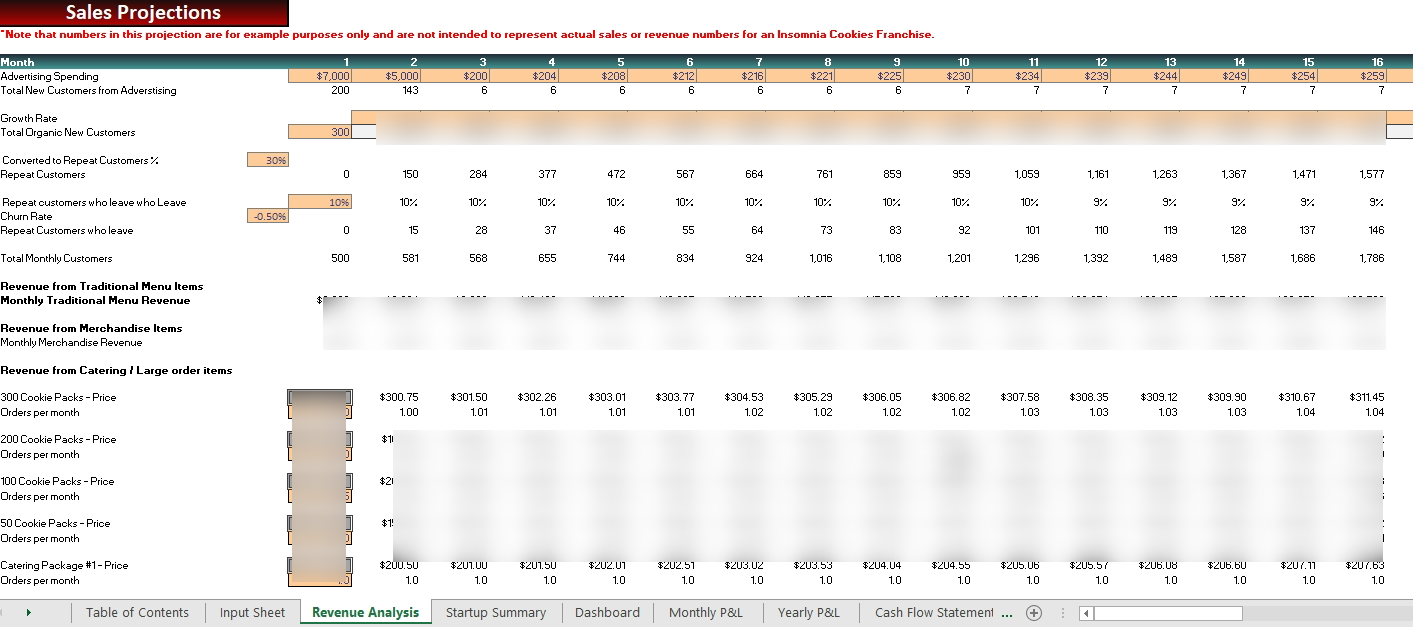Open the Startup Summary sheet tab

click(496, 613)
